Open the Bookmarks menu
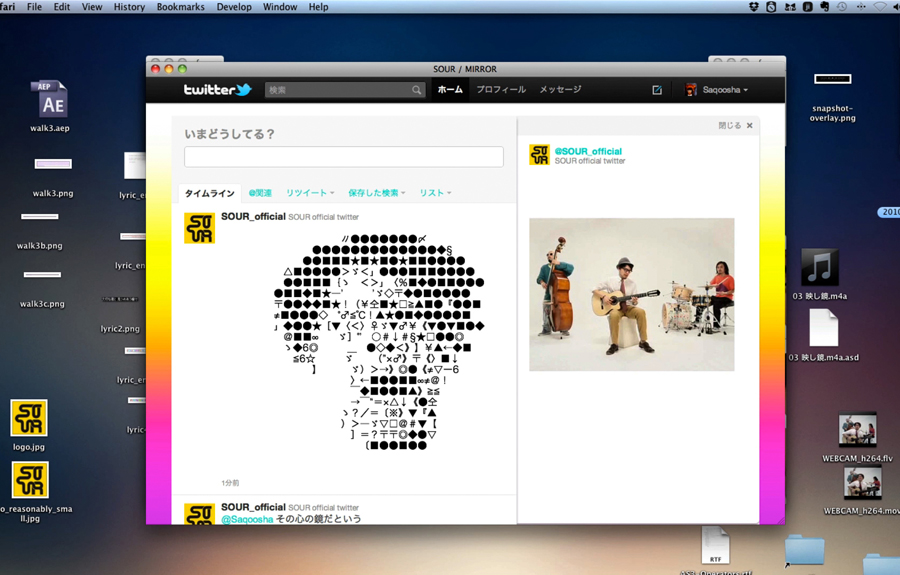Image resolution: width=900 pixels, height=575 pixels. [180, 7]
